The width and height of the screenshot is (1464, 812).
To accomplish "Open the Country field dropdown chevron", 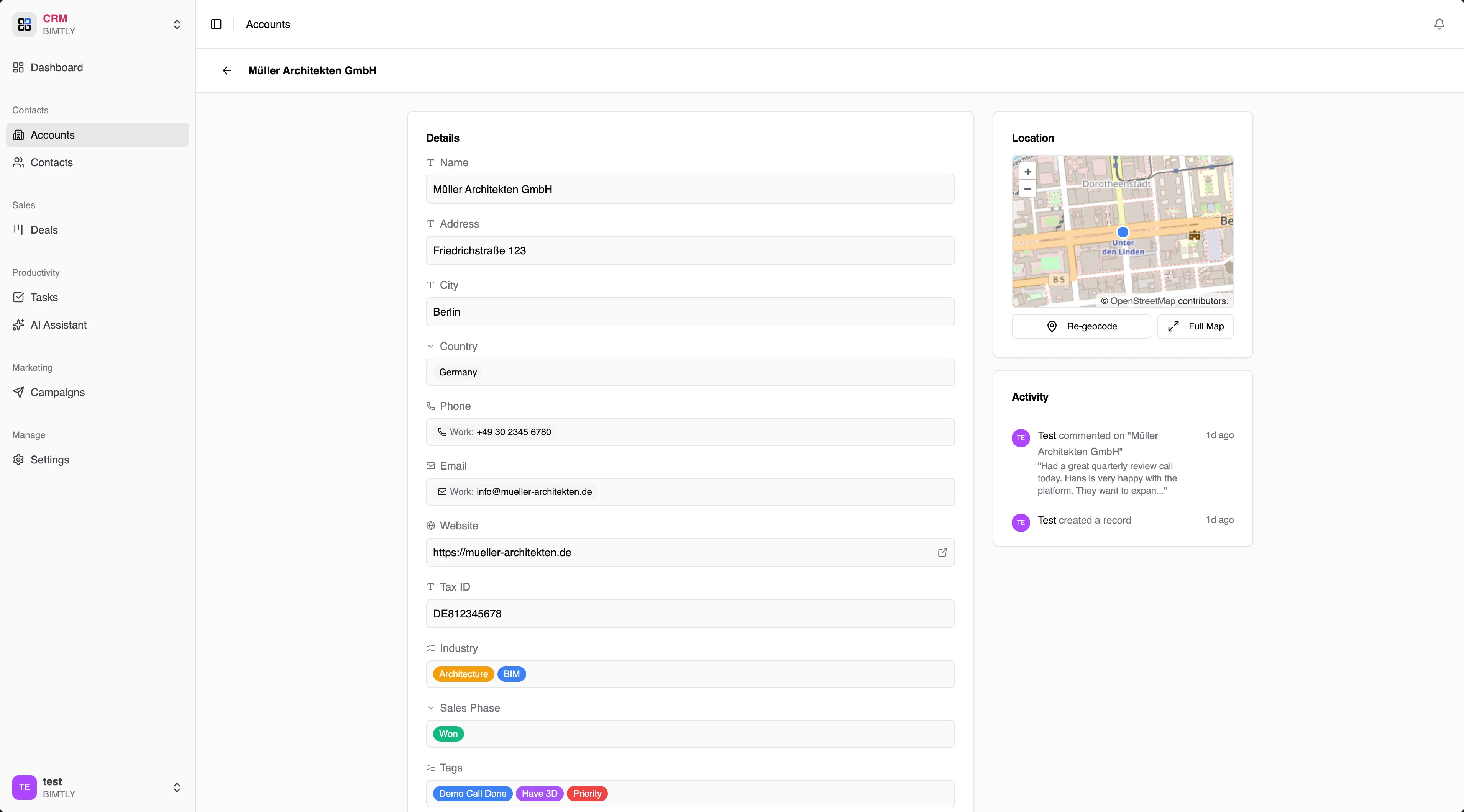I will 431,346.
